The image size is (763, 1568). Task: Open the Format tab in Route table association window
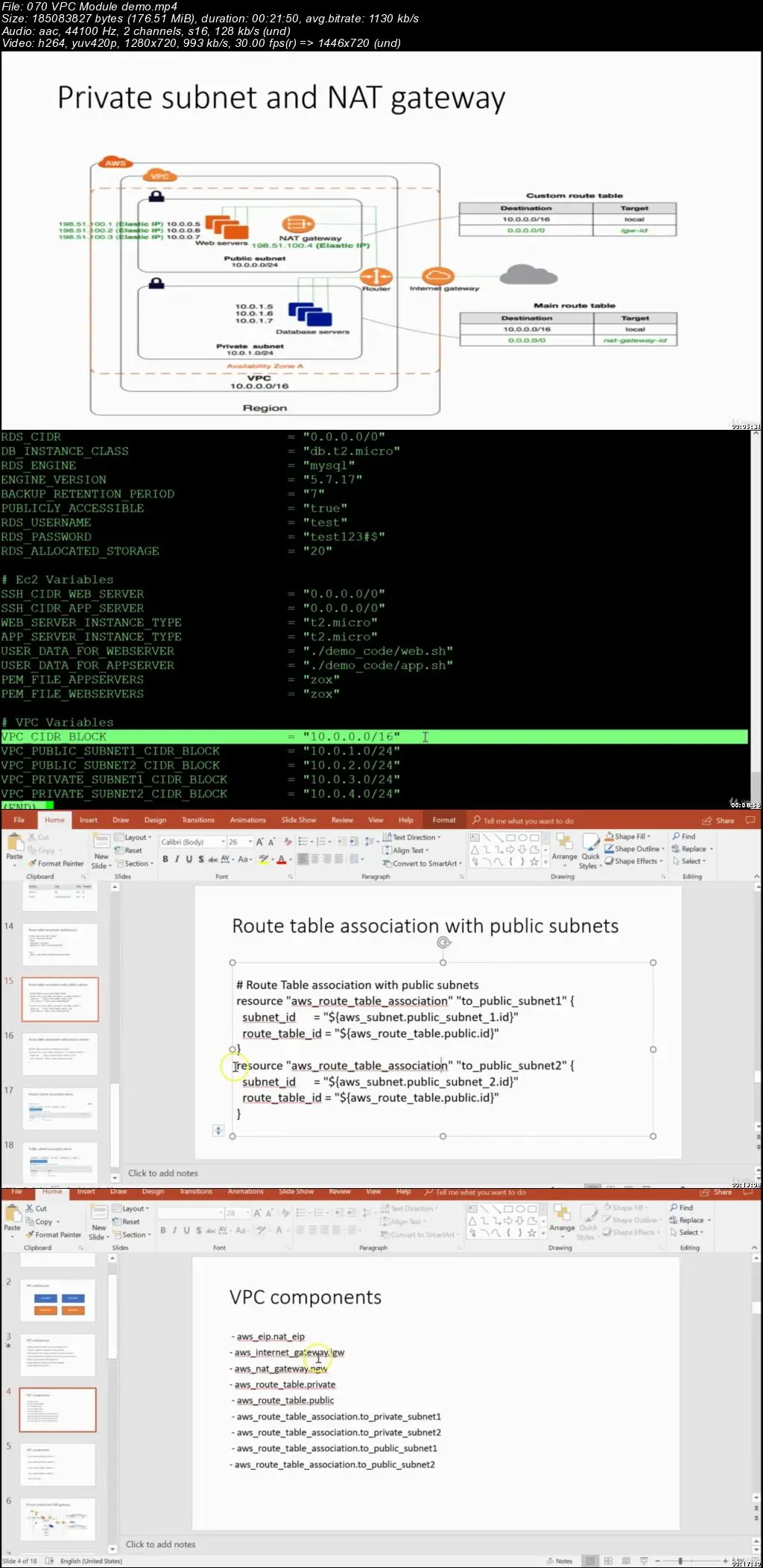point(444,820)
